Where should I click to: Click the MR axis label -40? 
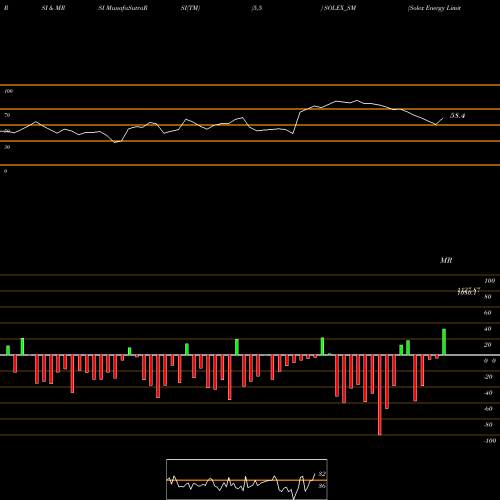coord(488,393)
